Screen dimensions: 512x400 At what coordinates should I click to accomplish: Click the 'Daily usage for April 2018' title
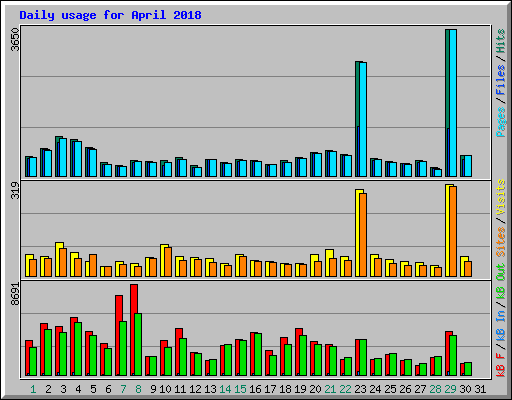pos(110,15)
